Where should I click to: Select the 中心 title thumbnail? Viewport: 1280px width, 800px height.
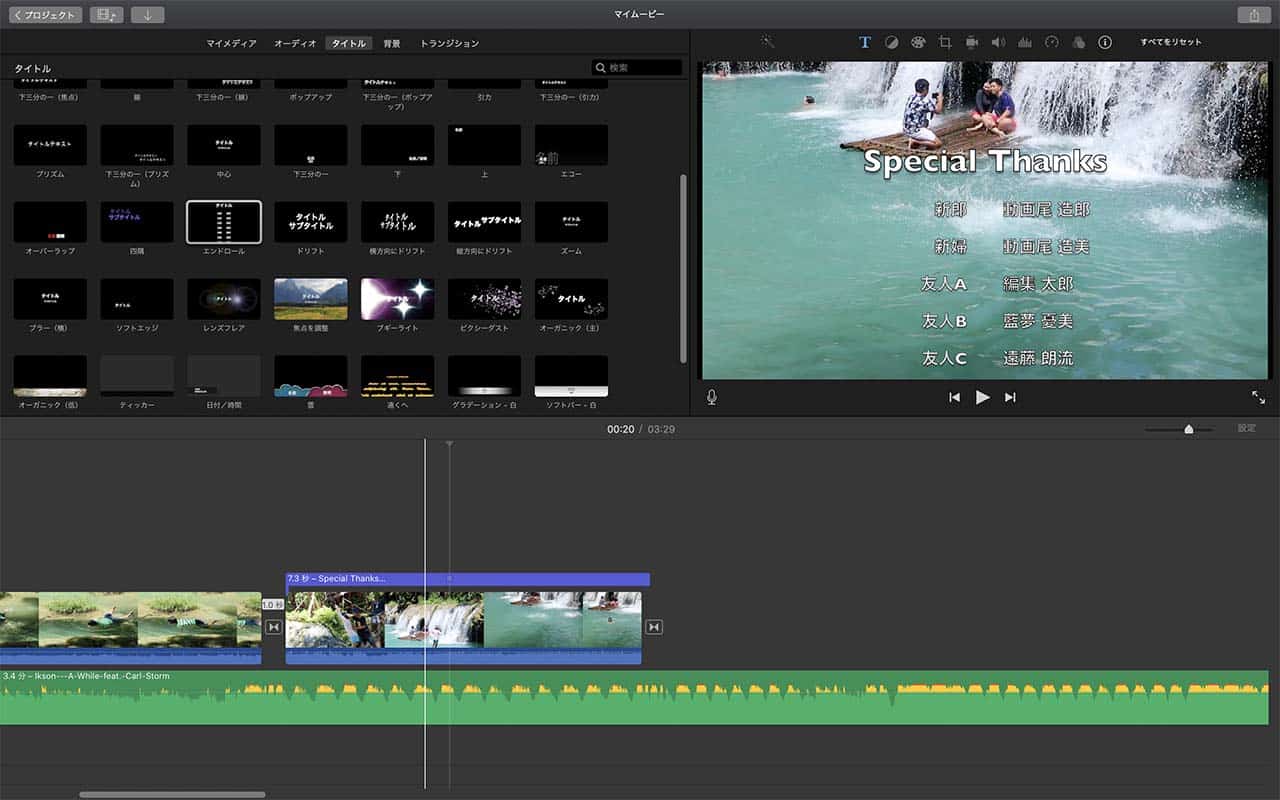pyautogui.click(x=224, y=145)
